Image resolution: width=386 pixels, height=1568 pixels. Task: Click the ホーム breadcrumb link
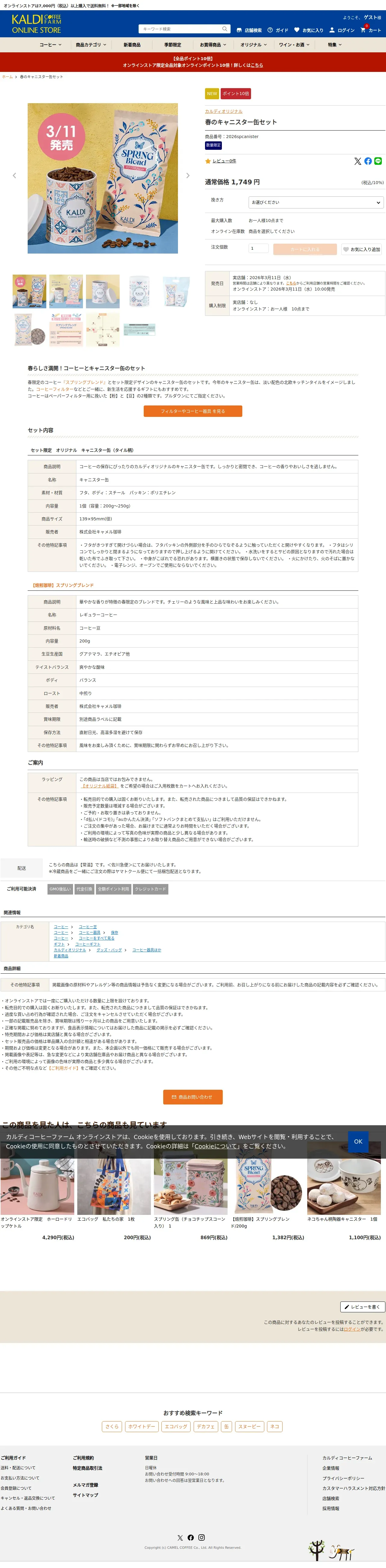(x=7, y=77)
